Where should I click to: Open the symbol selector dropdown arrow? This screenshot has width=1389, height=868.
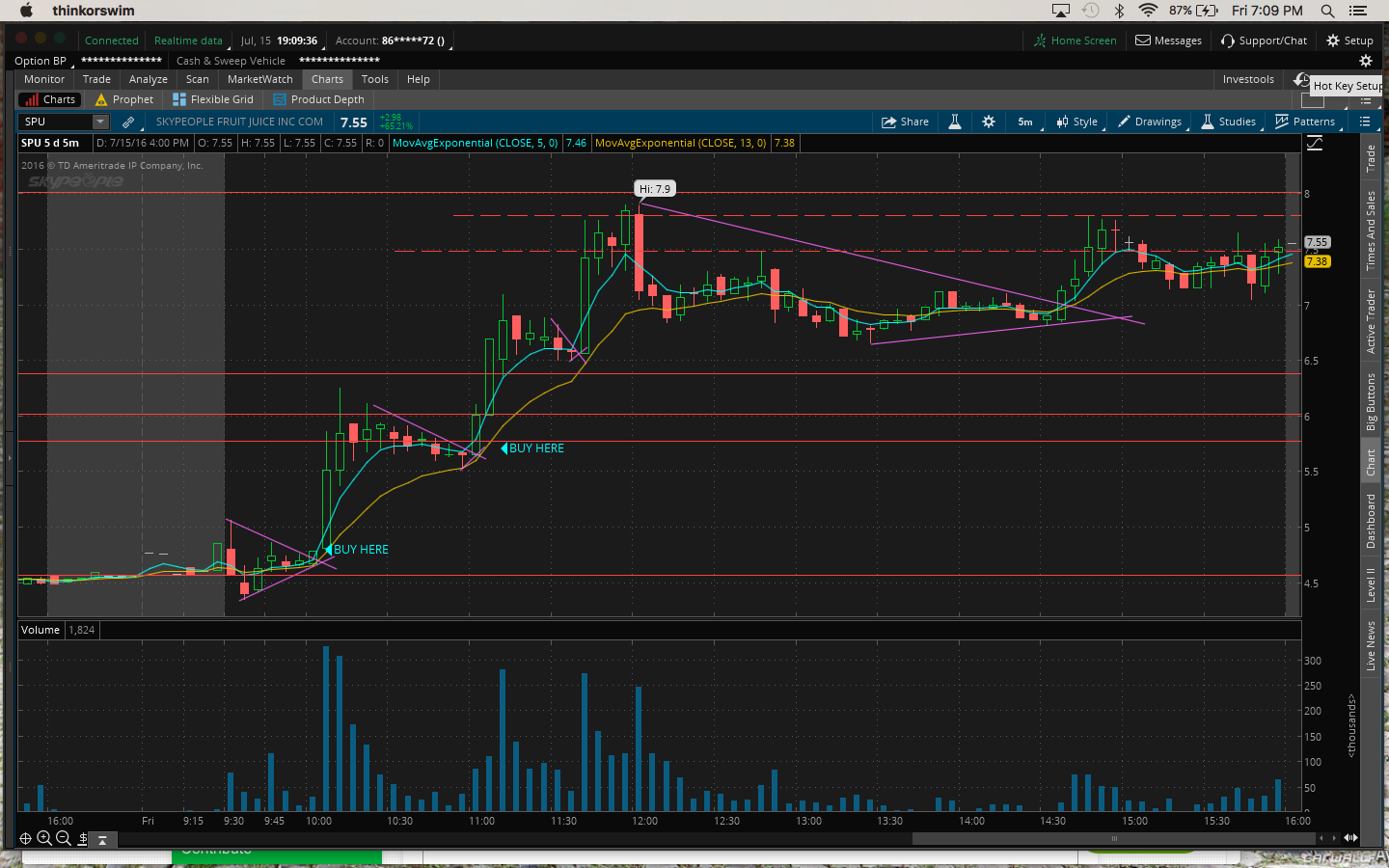100,122
